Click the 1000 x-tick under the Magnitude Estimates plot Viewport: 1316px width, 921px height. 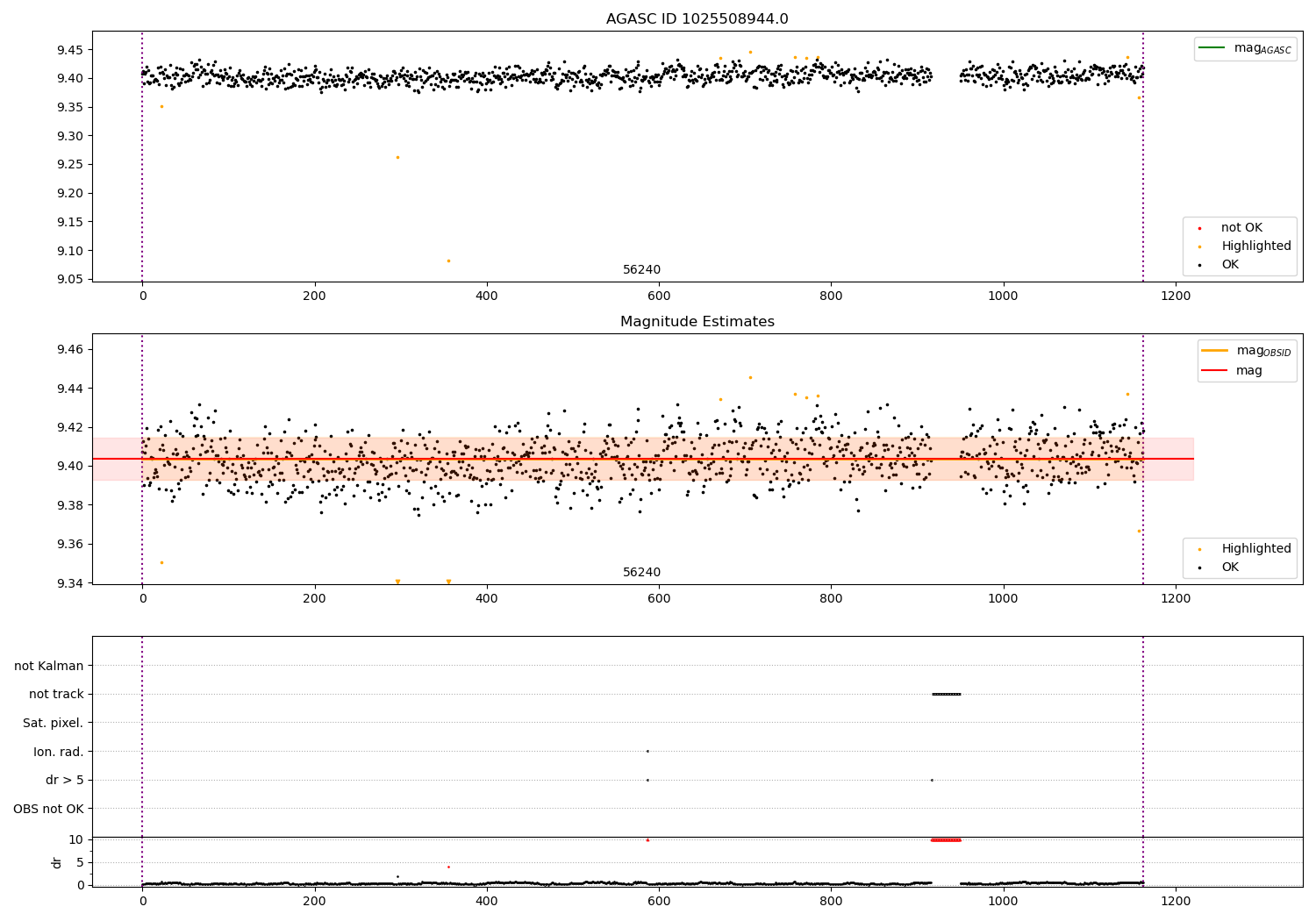coord(1003,599)
